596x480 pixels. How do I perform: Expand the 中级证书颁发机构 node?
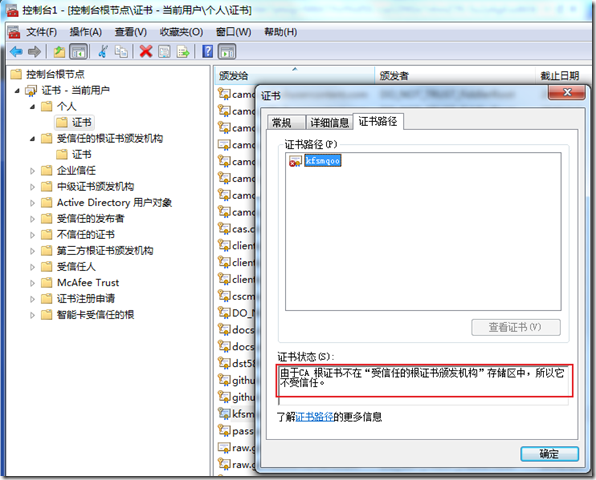(x=33, y=187)
